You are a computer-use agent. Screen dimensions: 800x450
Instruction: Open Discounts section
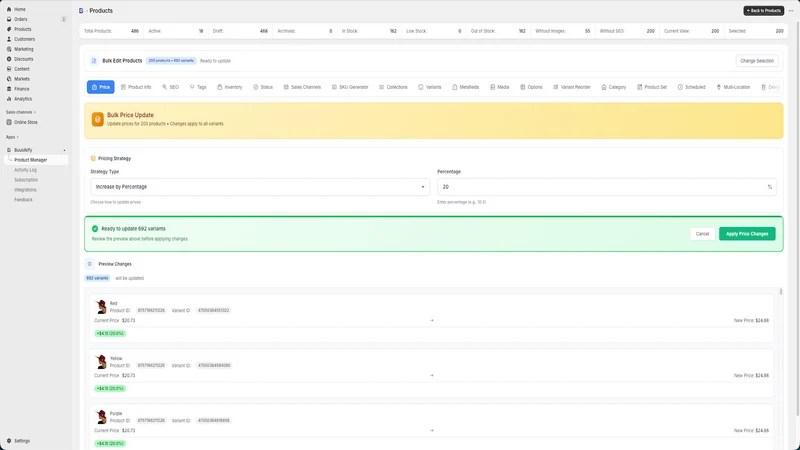[x=23, y=59]
